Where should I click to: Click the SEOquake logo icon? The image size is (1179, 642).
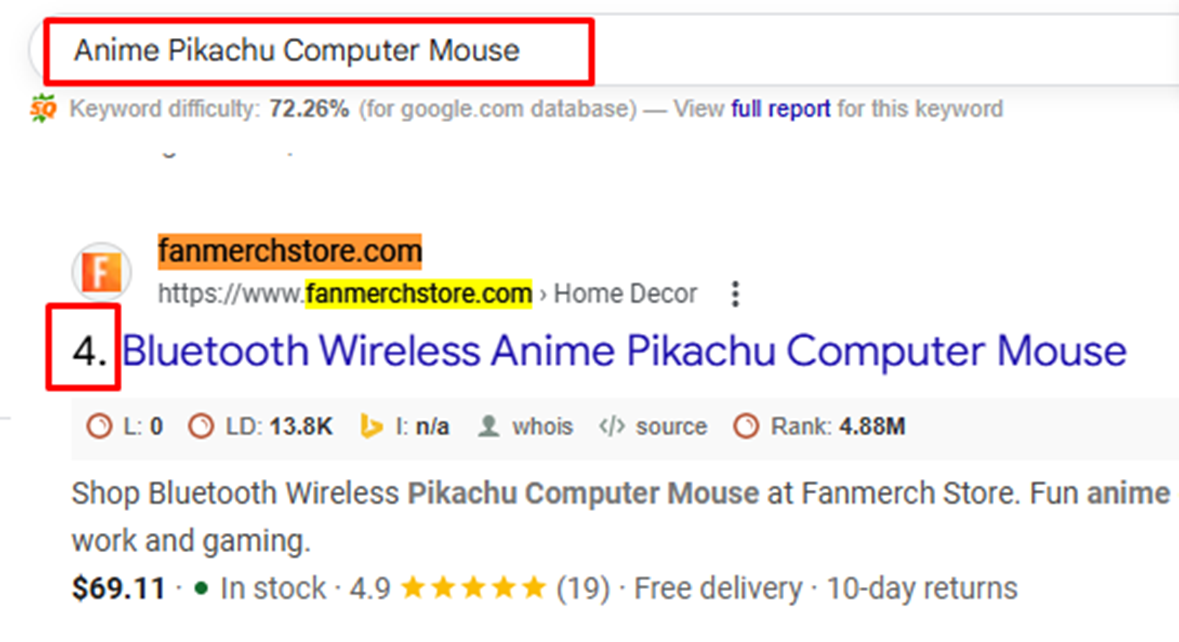[43, 109]
